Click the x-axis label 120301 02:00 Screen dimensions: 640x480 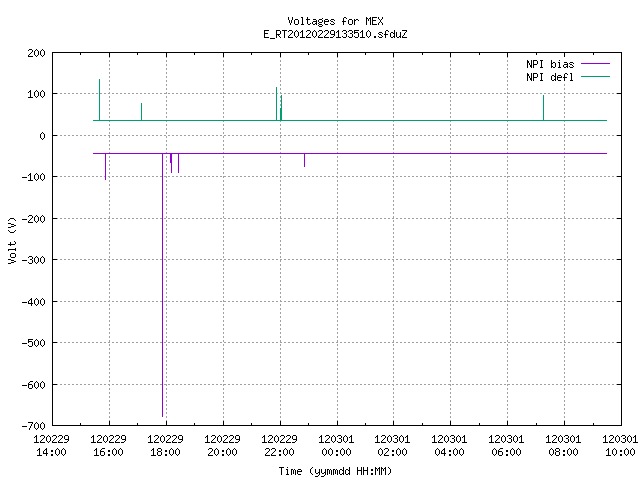point(392,446)
